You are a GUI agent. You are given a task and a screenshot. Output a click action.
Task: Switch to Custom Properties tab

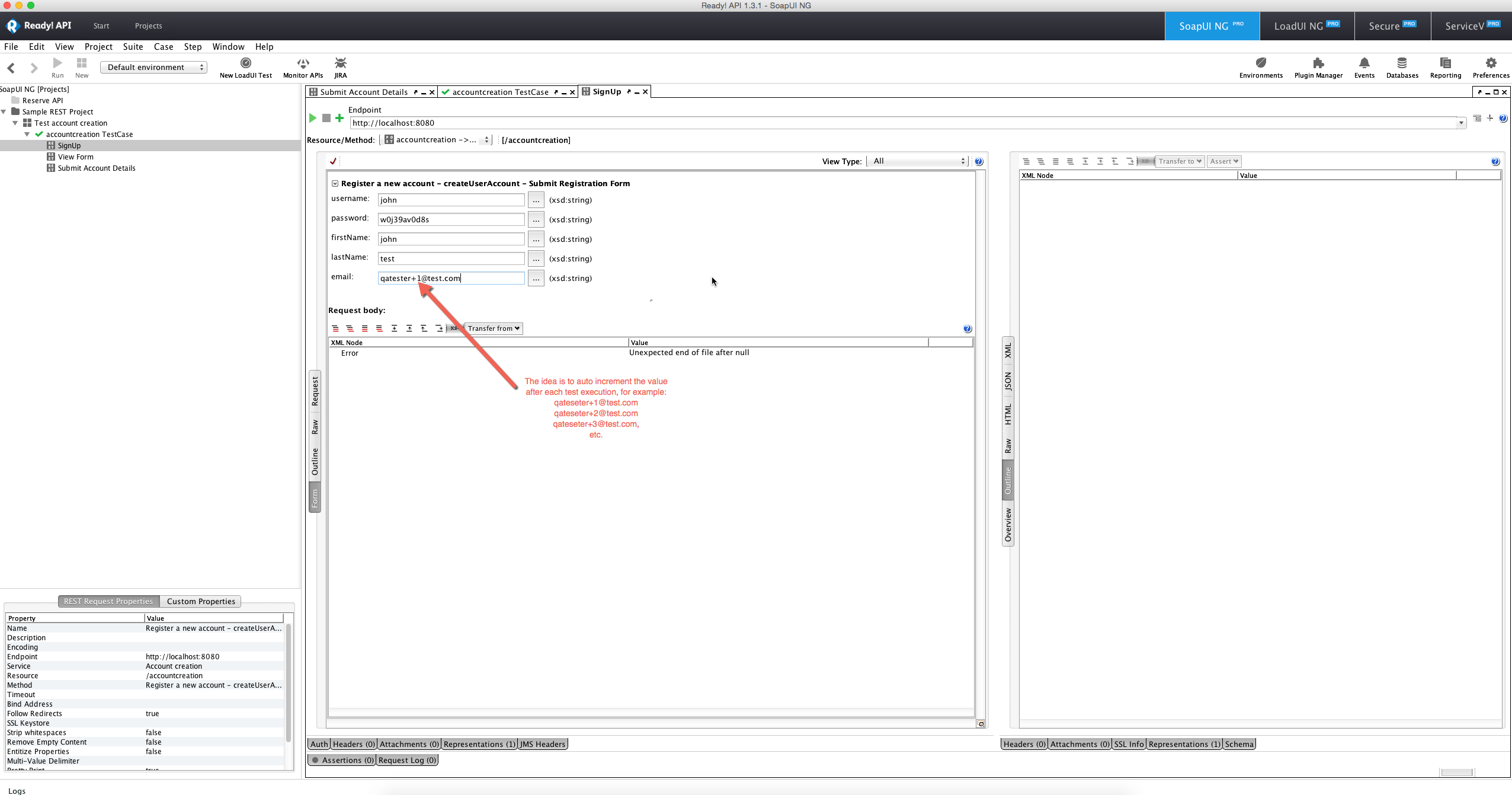coord(201,601)
